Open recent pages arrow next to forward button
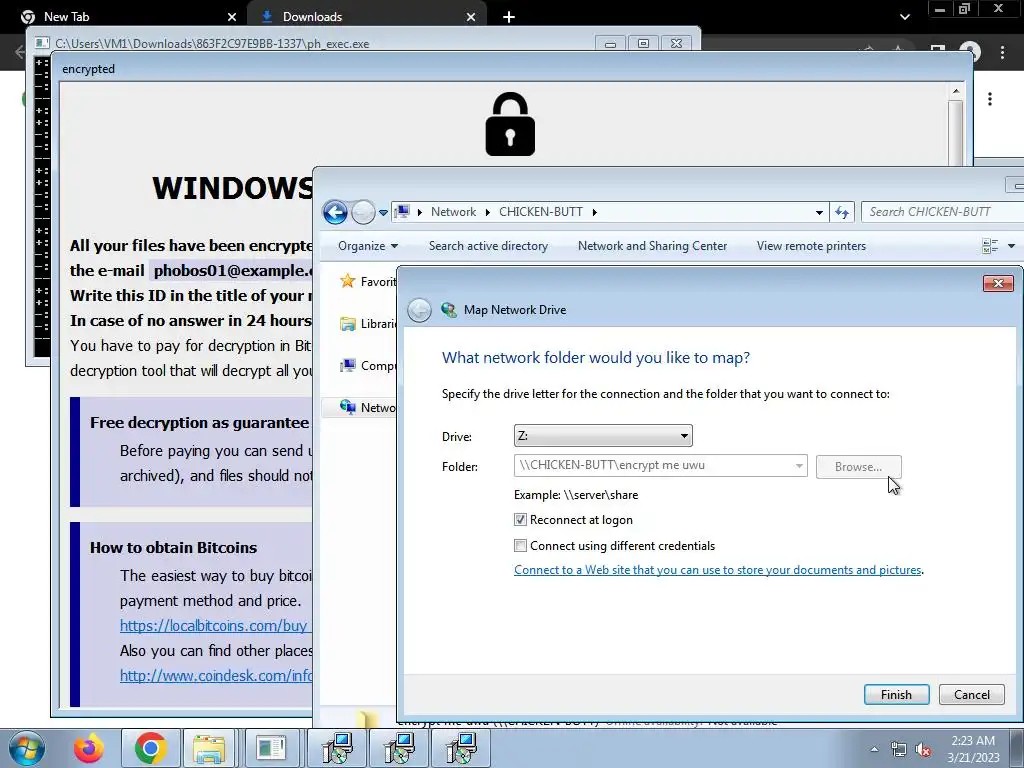 point(383,212)
